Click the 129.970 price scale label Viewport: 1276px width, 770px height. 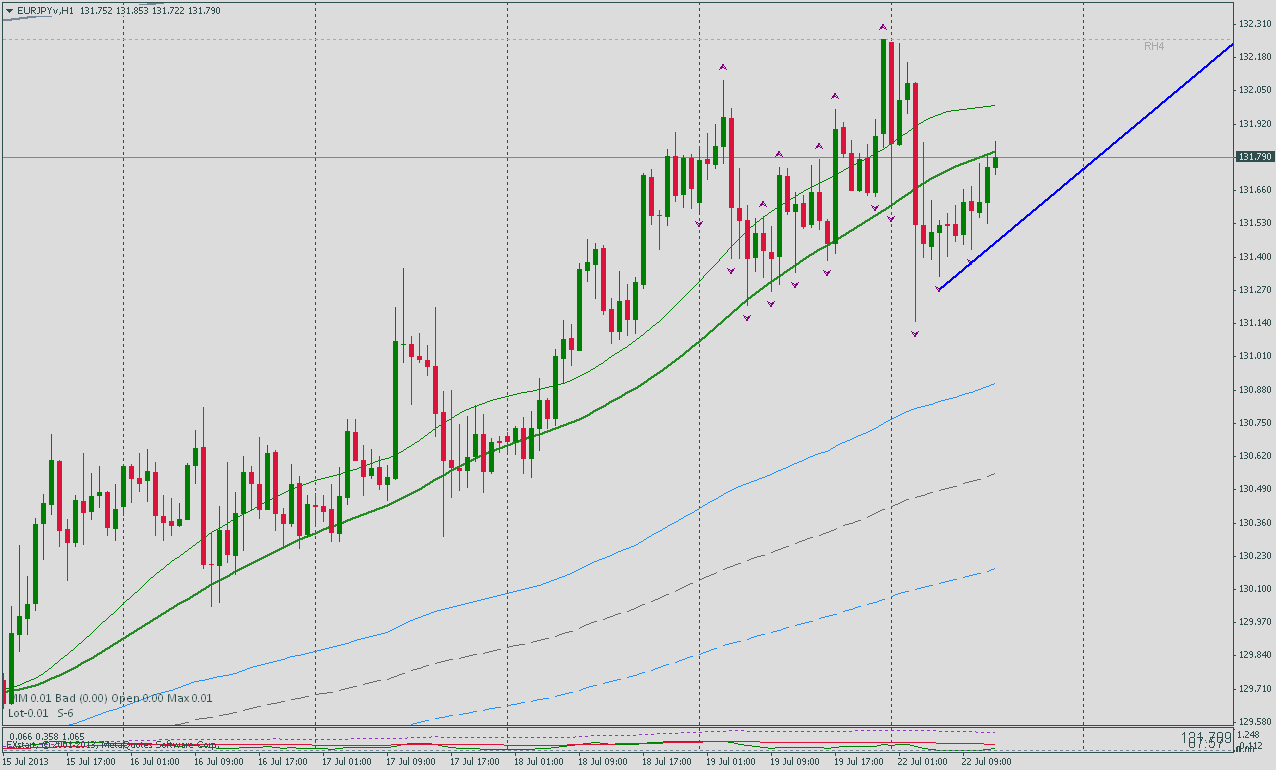[x=1254, y=621]
